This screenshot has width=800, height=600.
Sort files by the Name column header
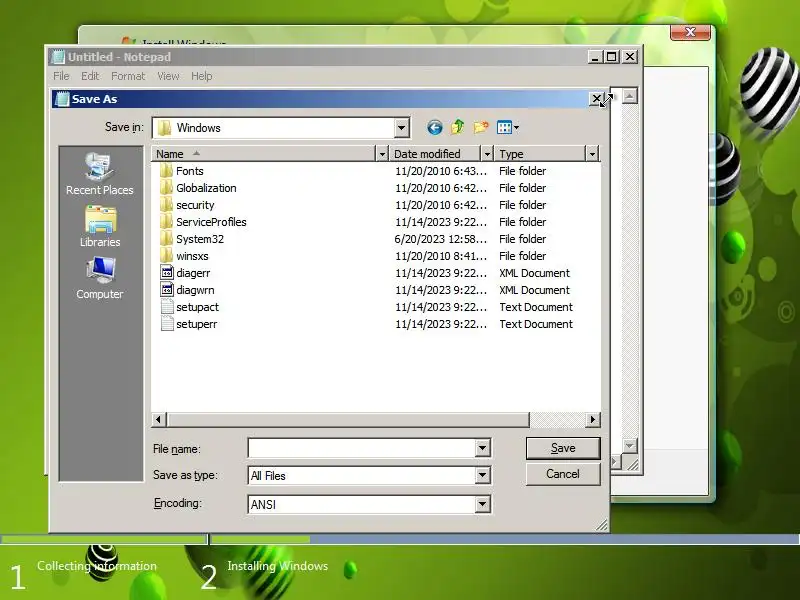click(x=263, y=154)
